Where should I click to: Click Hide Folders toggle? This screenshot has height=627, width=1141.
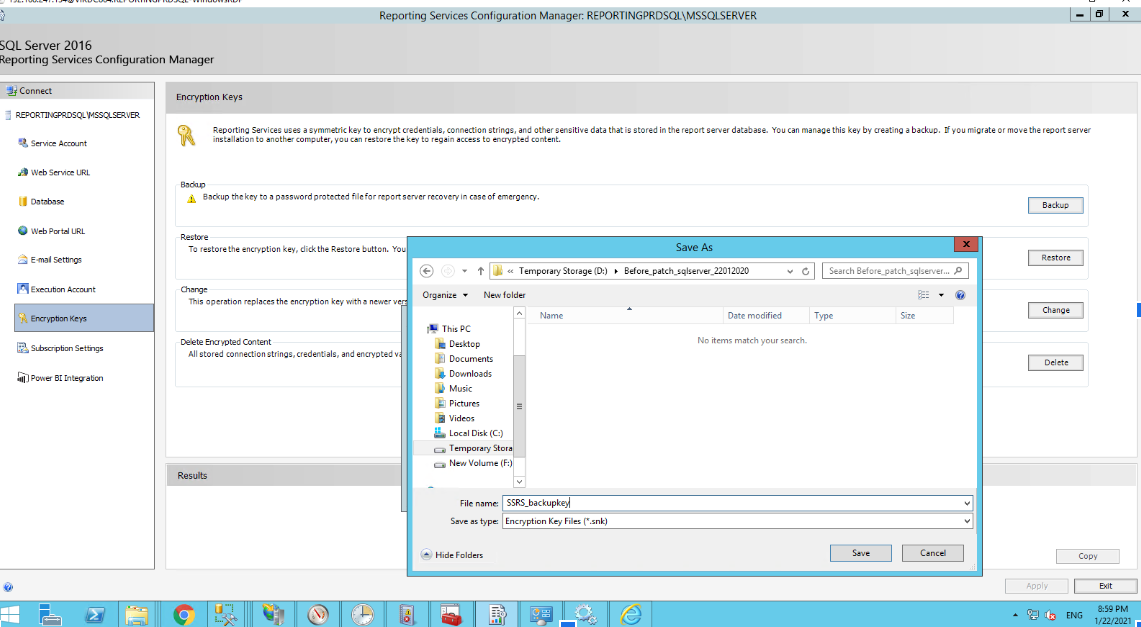click(x=452, y=555)
